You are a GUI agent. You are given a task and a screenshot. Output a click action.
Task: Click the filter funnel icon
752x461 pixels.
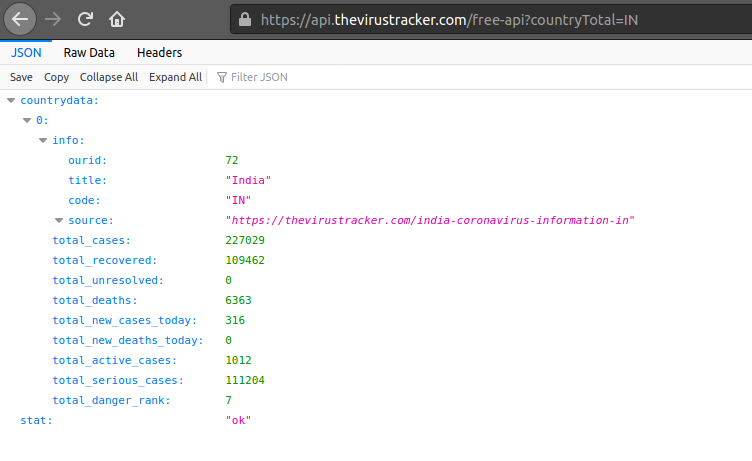222,77
